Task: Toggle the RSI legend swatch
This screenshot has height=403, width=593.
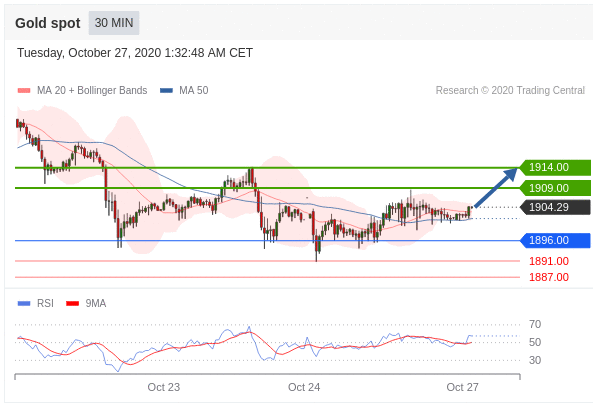Action: click(x=24, y=304)
